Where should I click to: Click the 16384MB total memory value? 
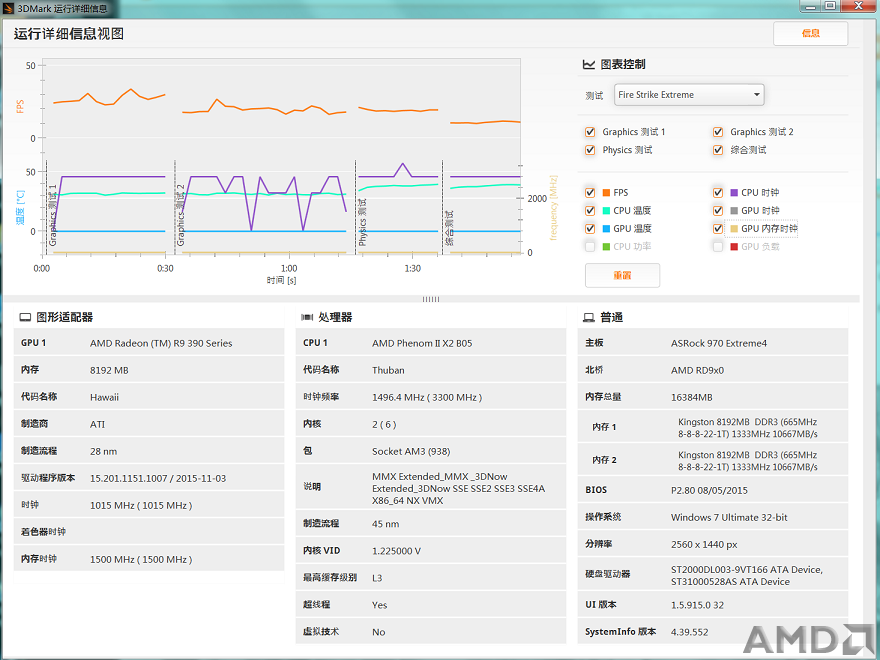(691, 397)
